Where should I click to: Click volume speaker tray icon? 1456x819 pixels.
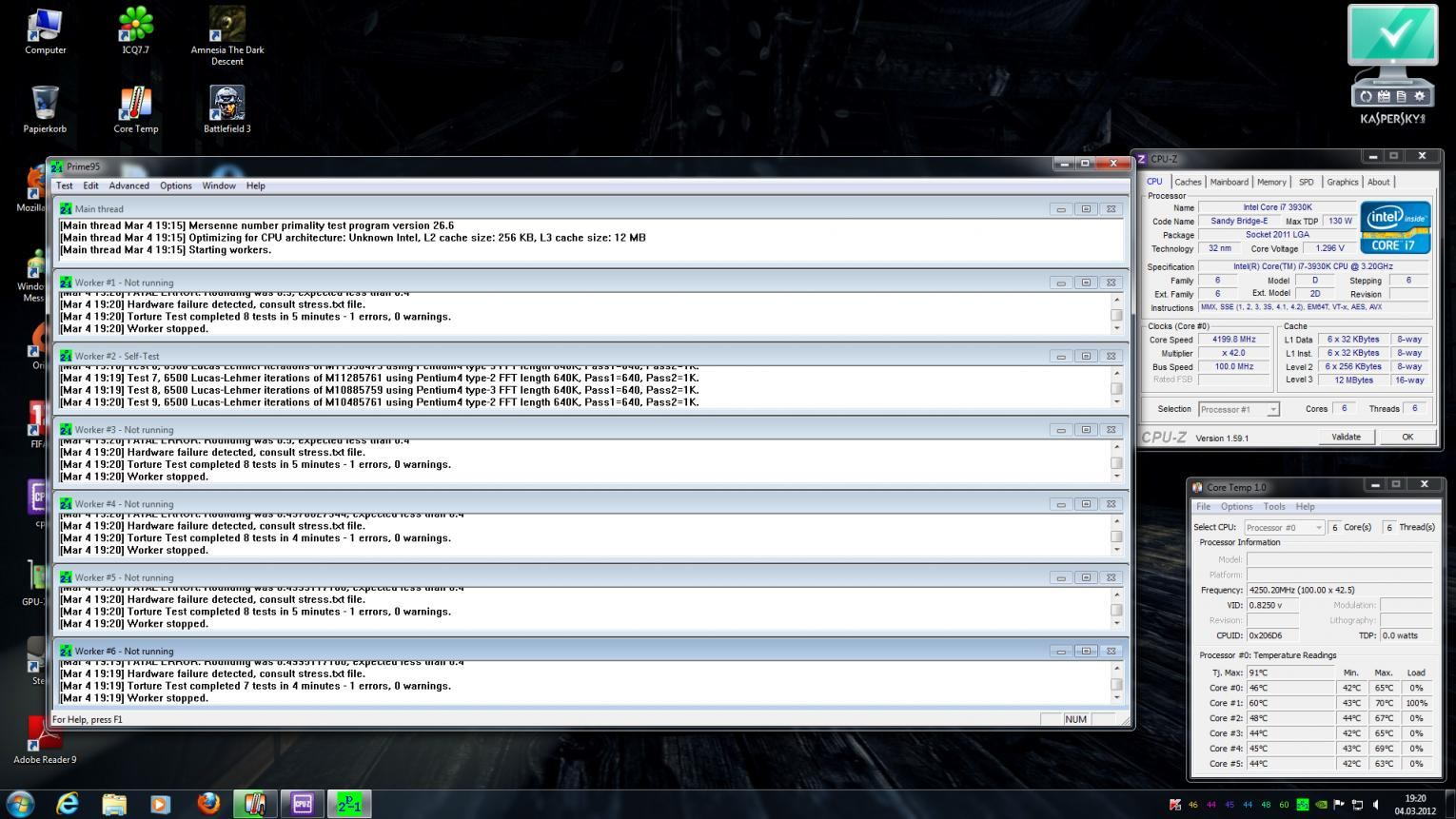tap(1375, 805)
